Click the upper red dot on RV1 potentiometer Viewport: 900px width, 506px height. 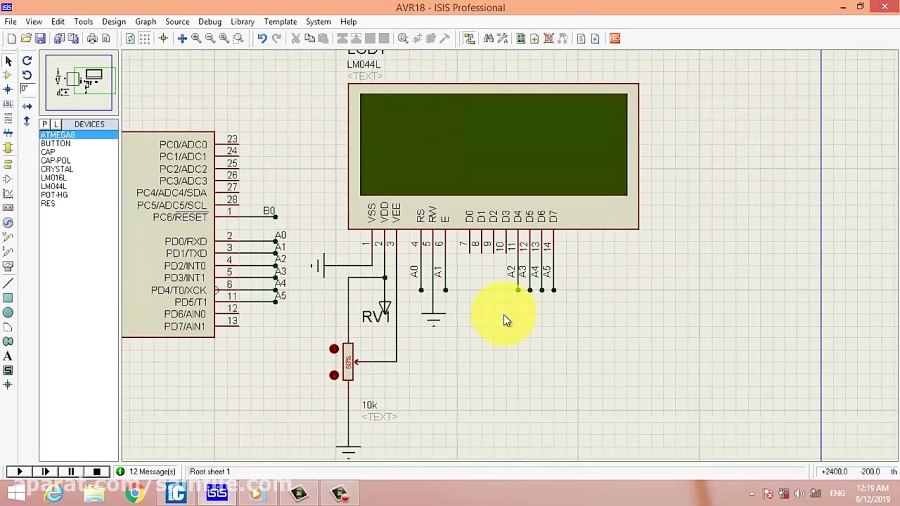click(x=334, y=349)
